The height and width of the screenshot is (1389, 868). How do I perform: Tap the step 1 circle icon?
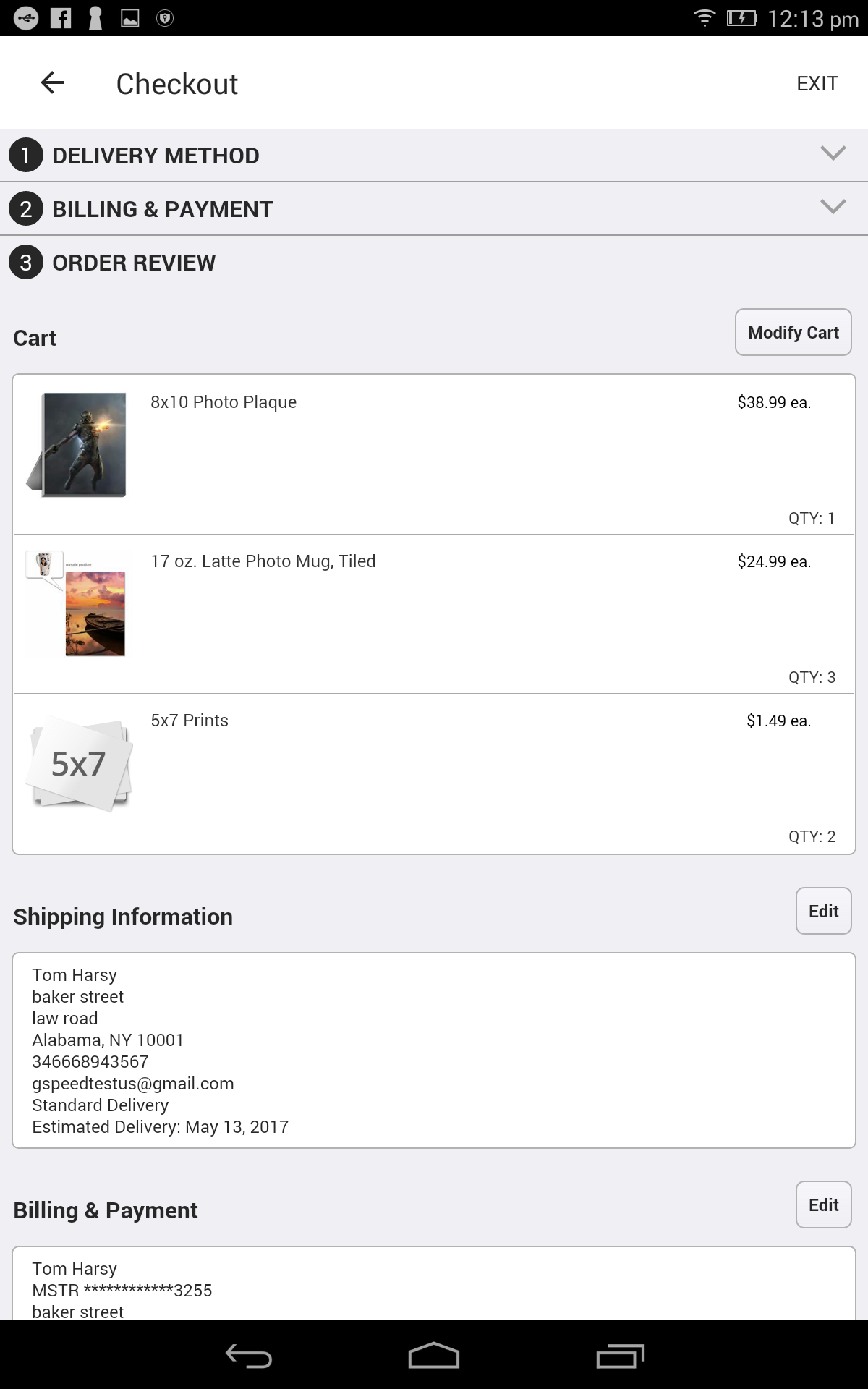(x=26, y=156)
